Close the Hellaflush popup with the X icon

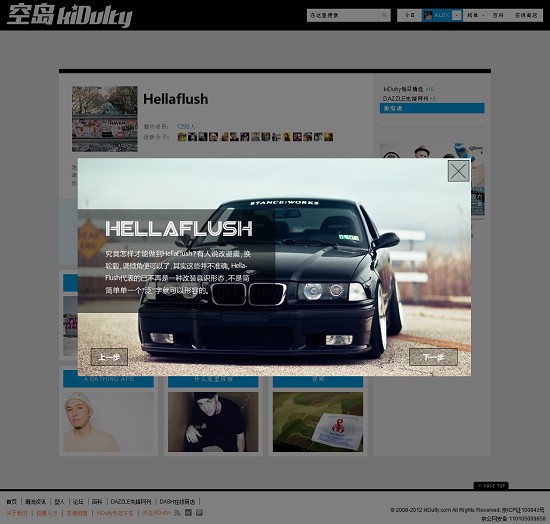point(458,171)
